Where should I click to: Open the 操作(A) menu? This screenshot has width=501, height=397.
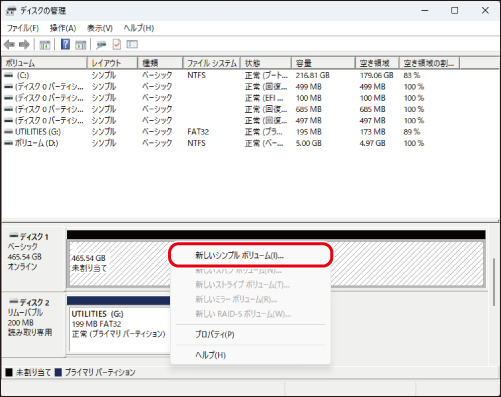(63, 28)
